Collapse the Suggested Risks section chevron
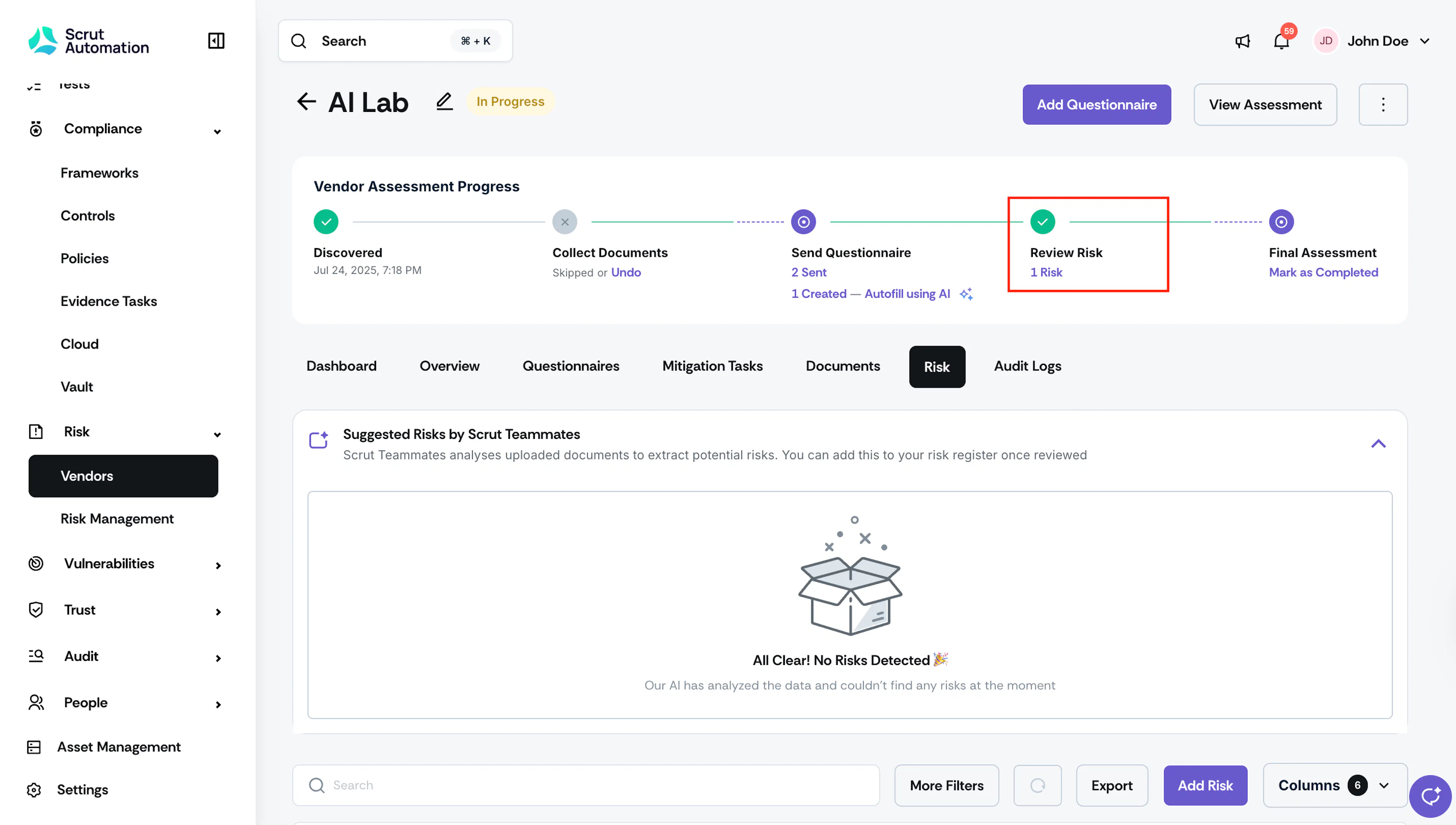Image resolution: width=1456 pixels, height=825 pixels. tap(1378, 444)
